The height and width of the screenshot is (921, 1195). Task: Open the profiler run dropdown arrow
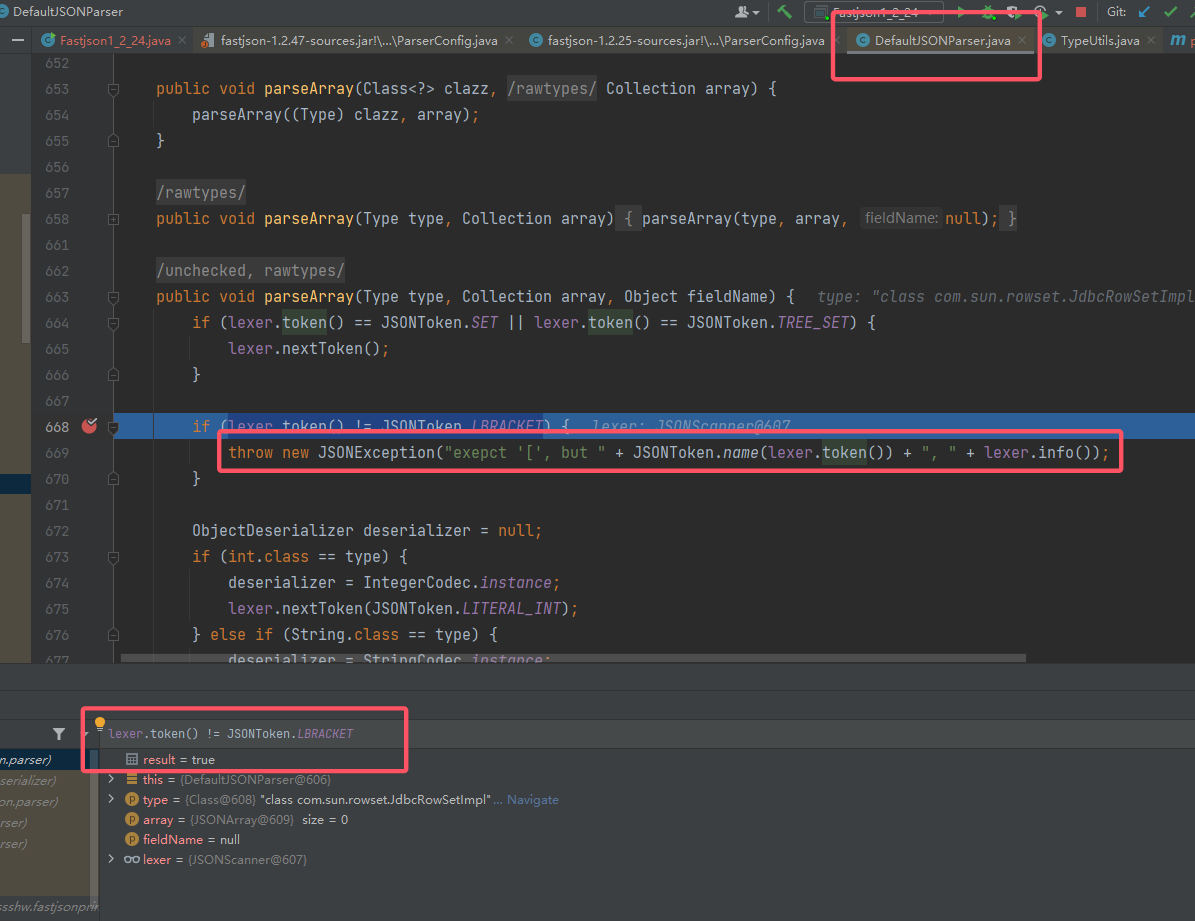1059,12
